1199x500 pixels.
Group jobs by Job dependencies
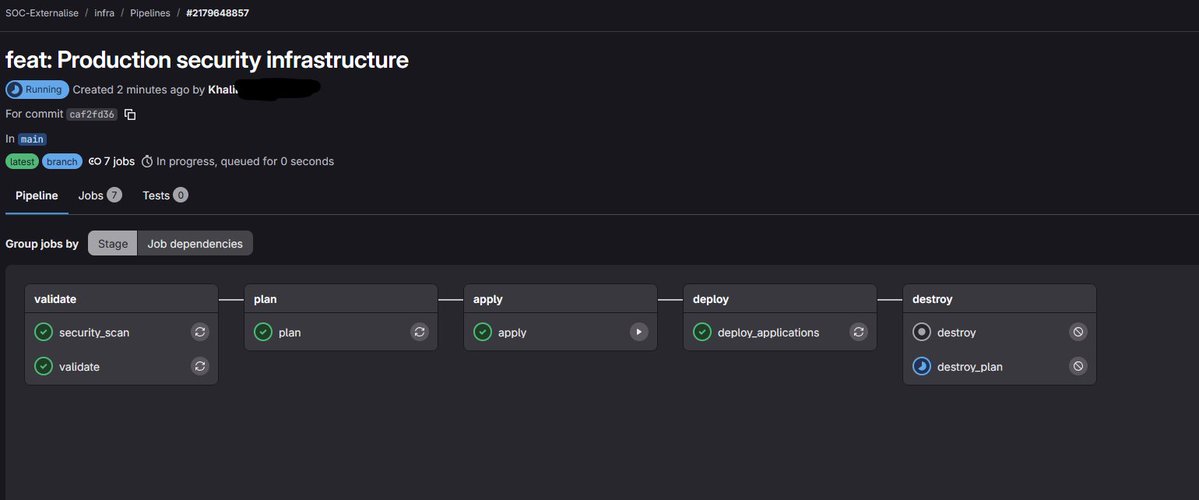pyautogui.click(x=195, y=244)
